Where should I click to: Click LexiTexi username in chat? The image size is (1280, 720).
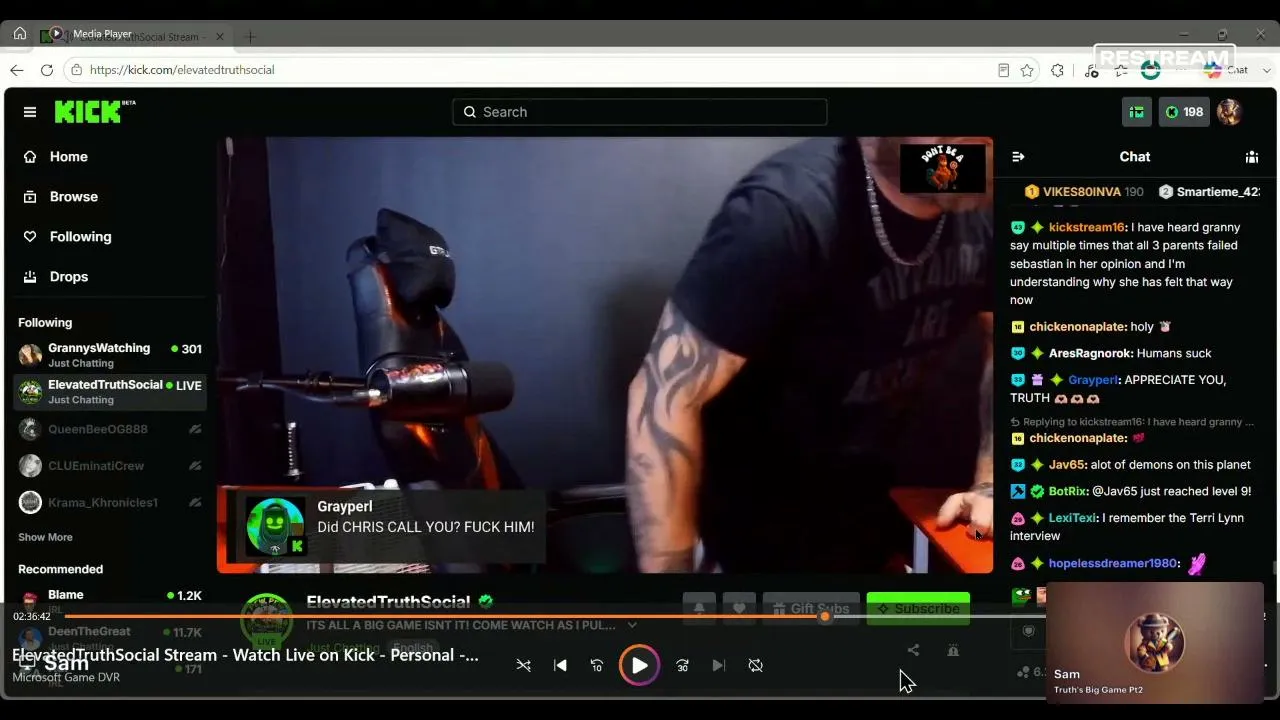coord(1072,518)
